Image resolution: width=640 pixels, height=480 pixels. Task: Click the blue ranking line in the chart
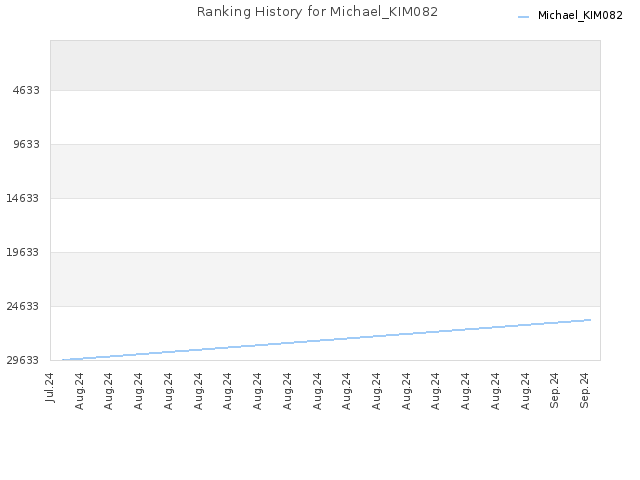pos(327,340)
